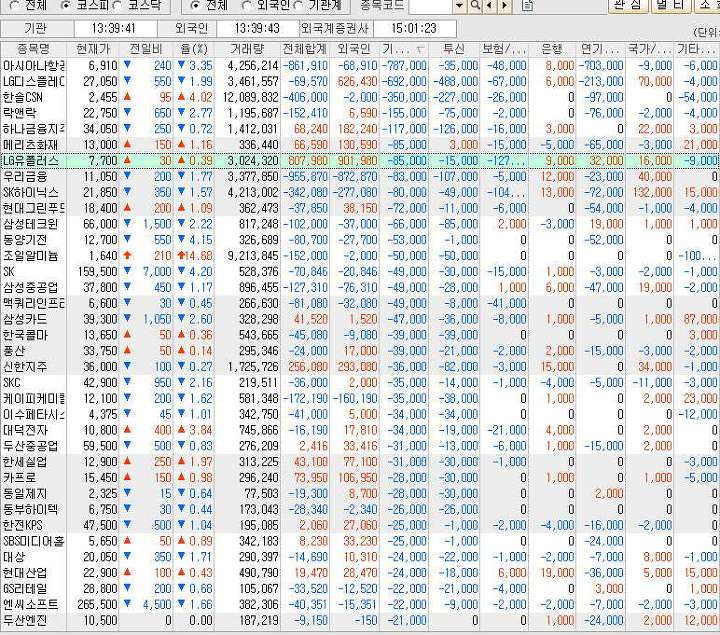Select the 풍산 stock row
Viewport: 720px width, 635px height.
pyautogui.click(x=360, y=351)
